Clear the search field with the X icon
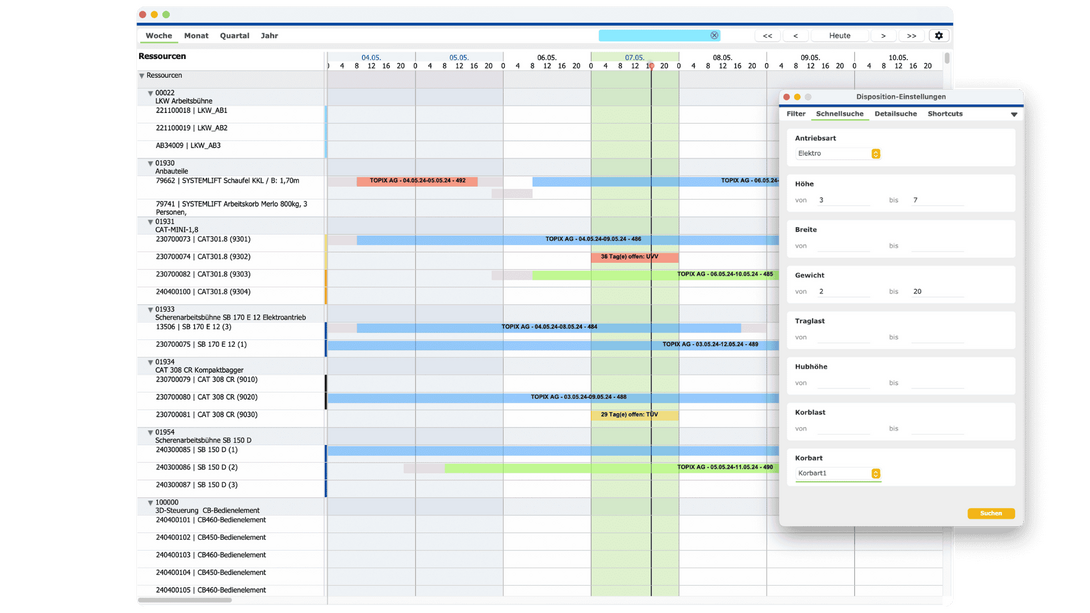 pos(714,35)
